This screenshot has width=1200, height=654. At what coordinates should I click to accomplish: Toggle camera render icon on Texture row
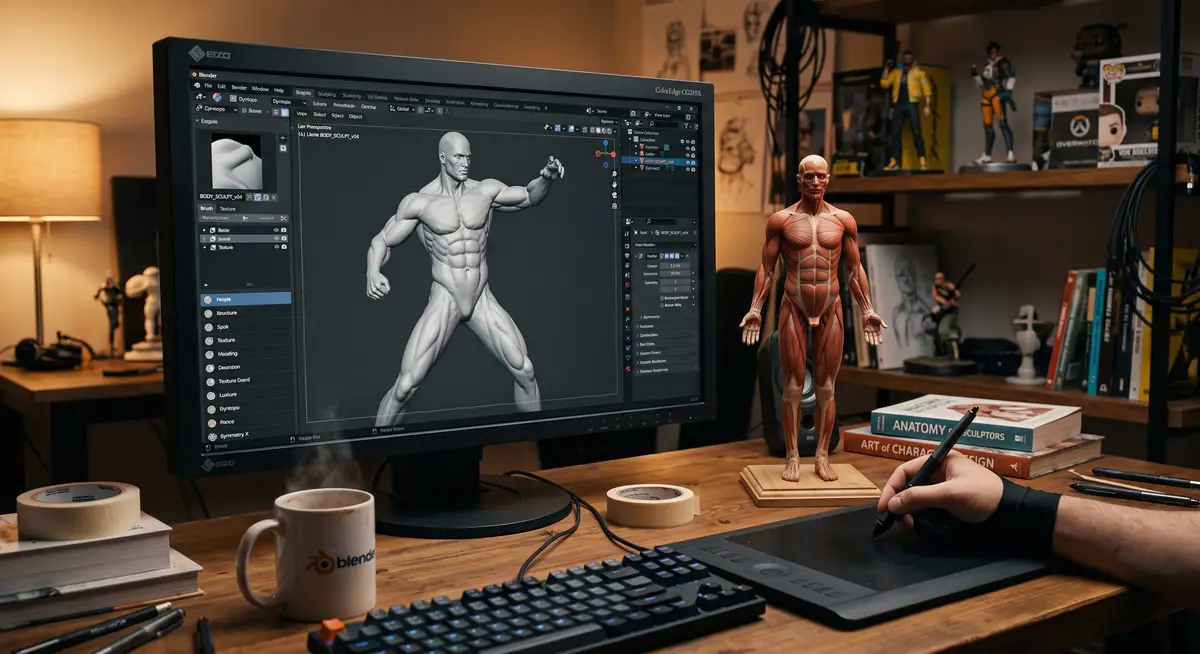tap(284, 247)
